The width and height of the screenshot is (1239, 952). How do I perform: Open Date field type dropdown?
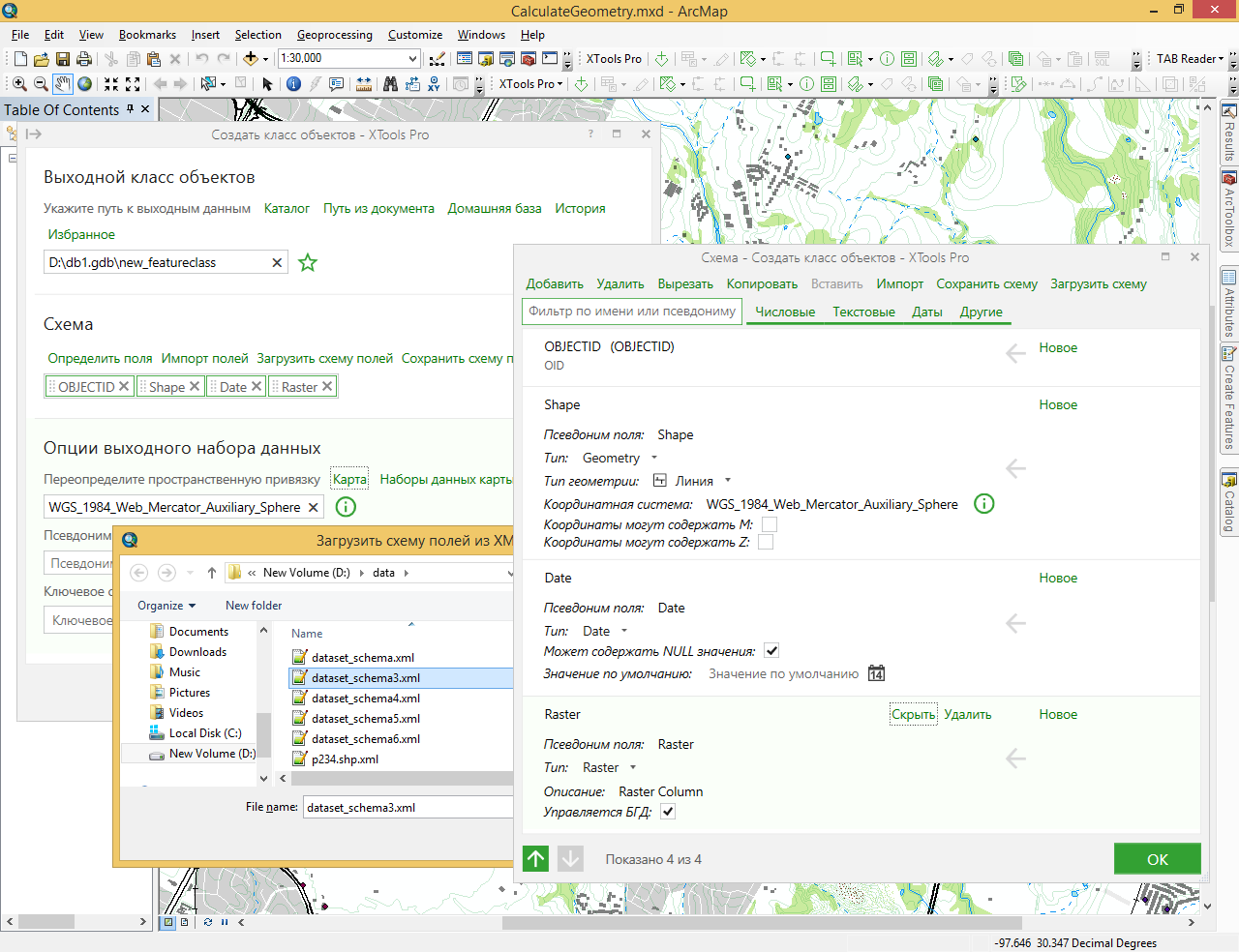pos(624,631)
